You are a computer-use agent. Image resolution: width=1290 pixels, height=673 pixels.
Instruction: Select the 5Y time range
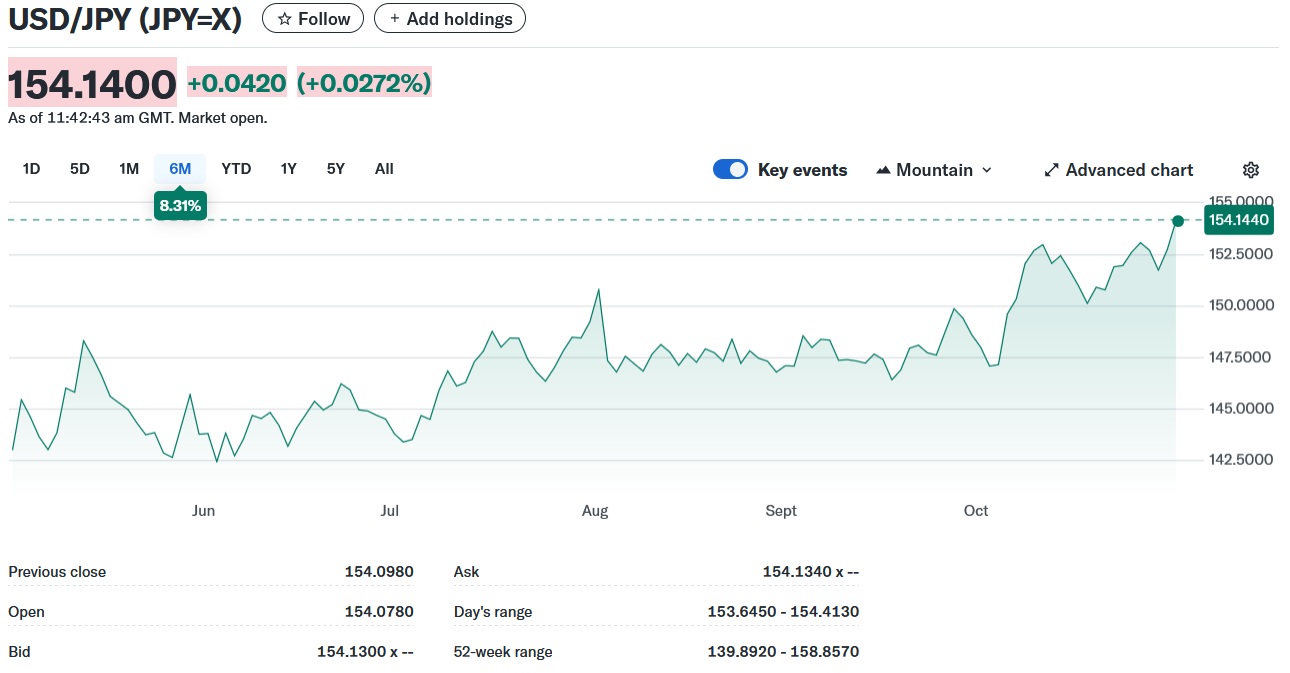(336, 169)
